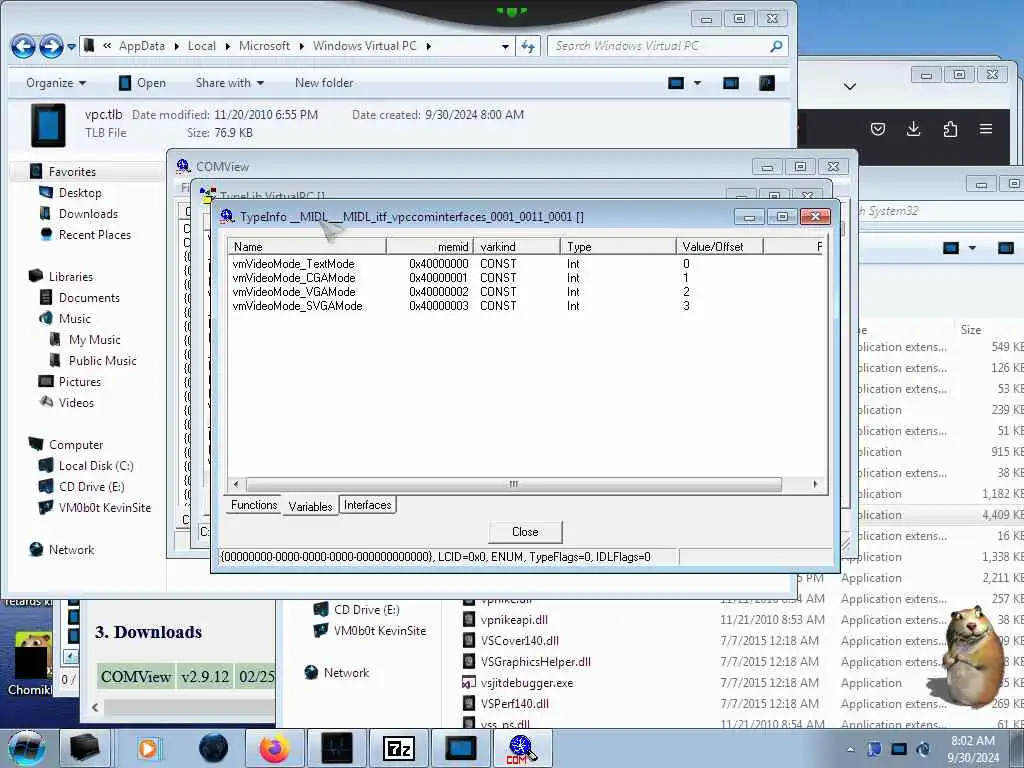Viewport: 1024px width, 768px height.
Task: Click the Videos library icon
Action: point(46,402)
